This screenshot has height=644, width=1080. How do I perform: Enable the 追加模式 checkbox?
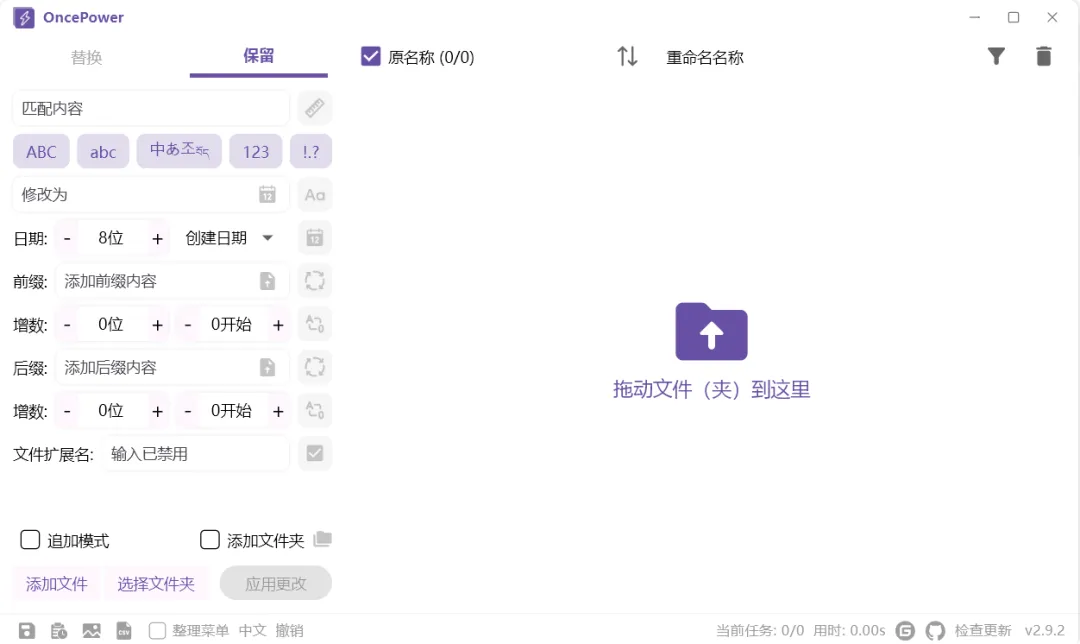click(x=30, y=540)
